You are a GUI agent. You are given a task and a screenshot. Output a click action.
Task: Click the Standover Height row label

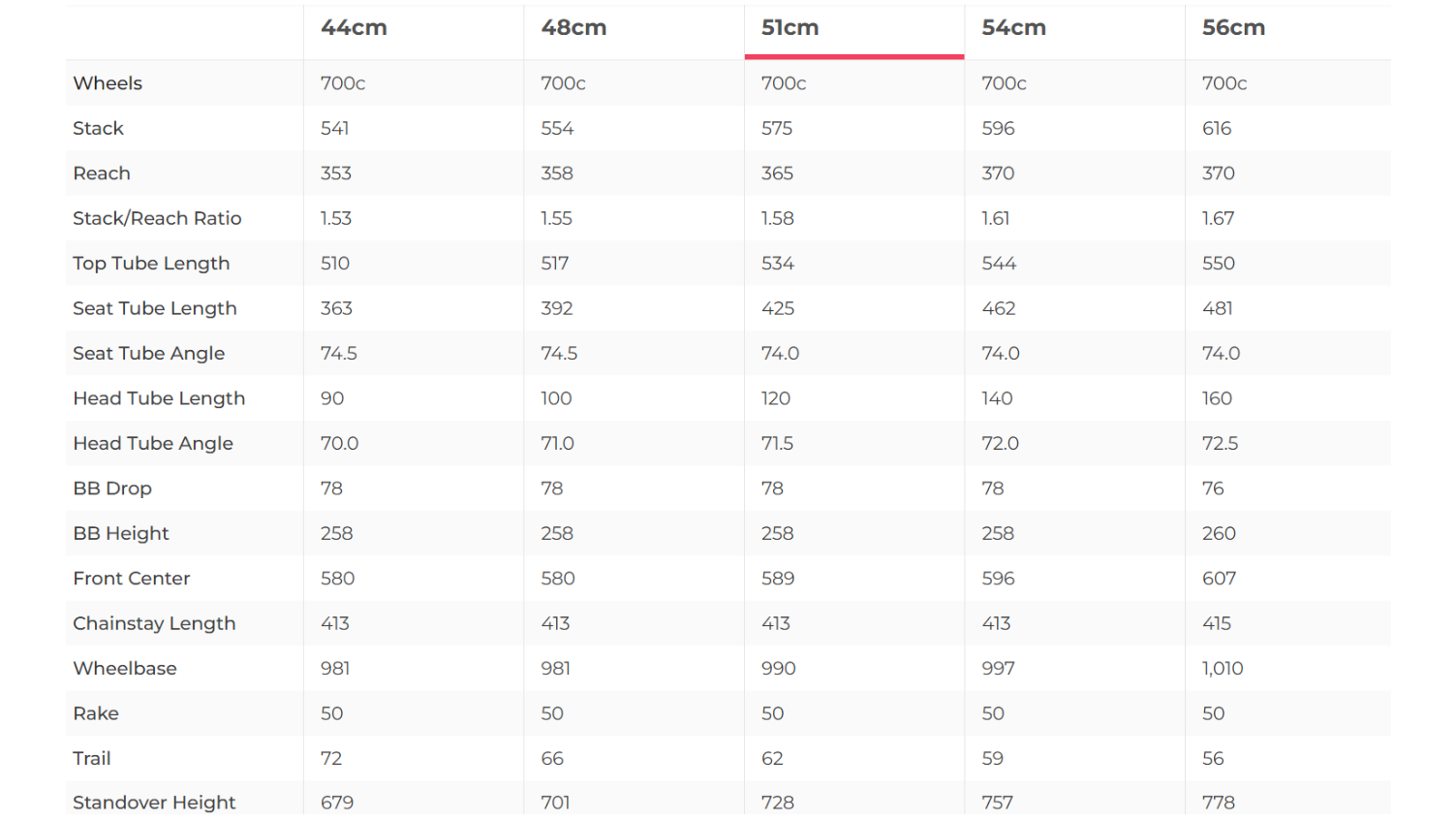click(x=154, y=803)
